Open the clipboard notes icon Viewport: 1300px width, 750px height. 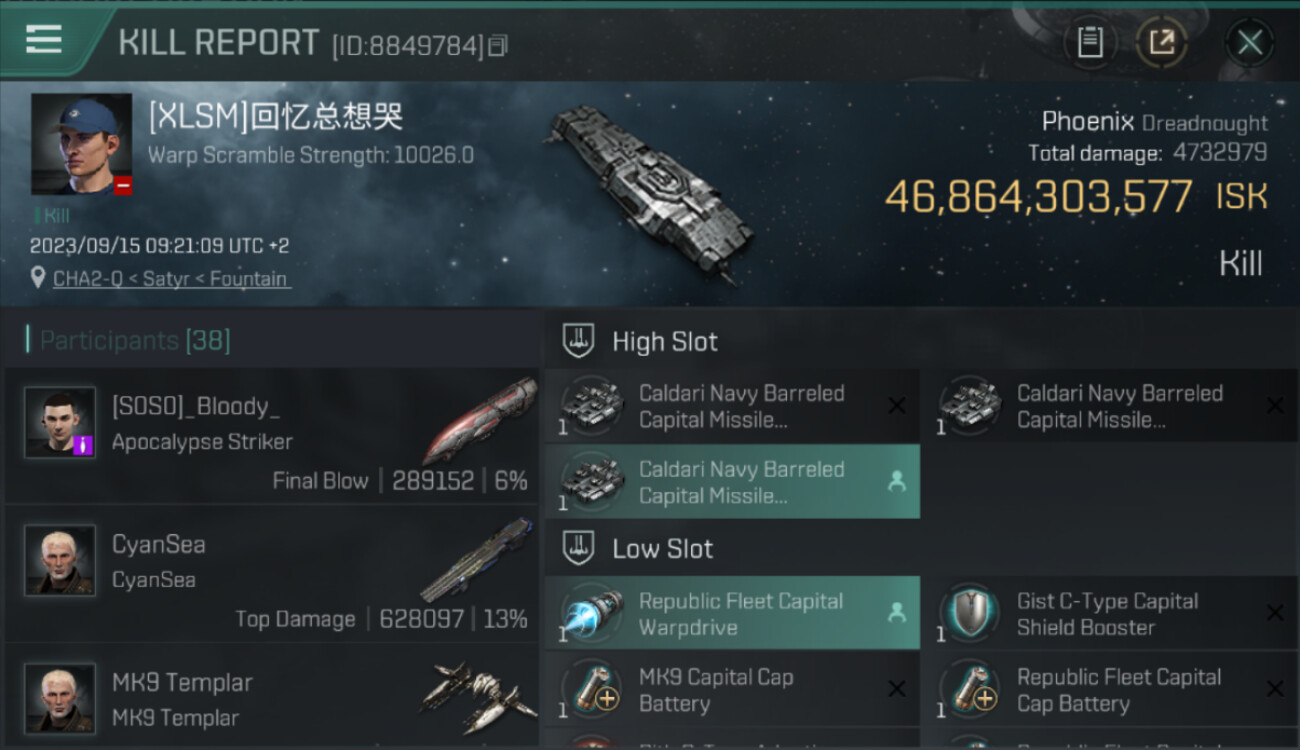tap(1089, 42)
